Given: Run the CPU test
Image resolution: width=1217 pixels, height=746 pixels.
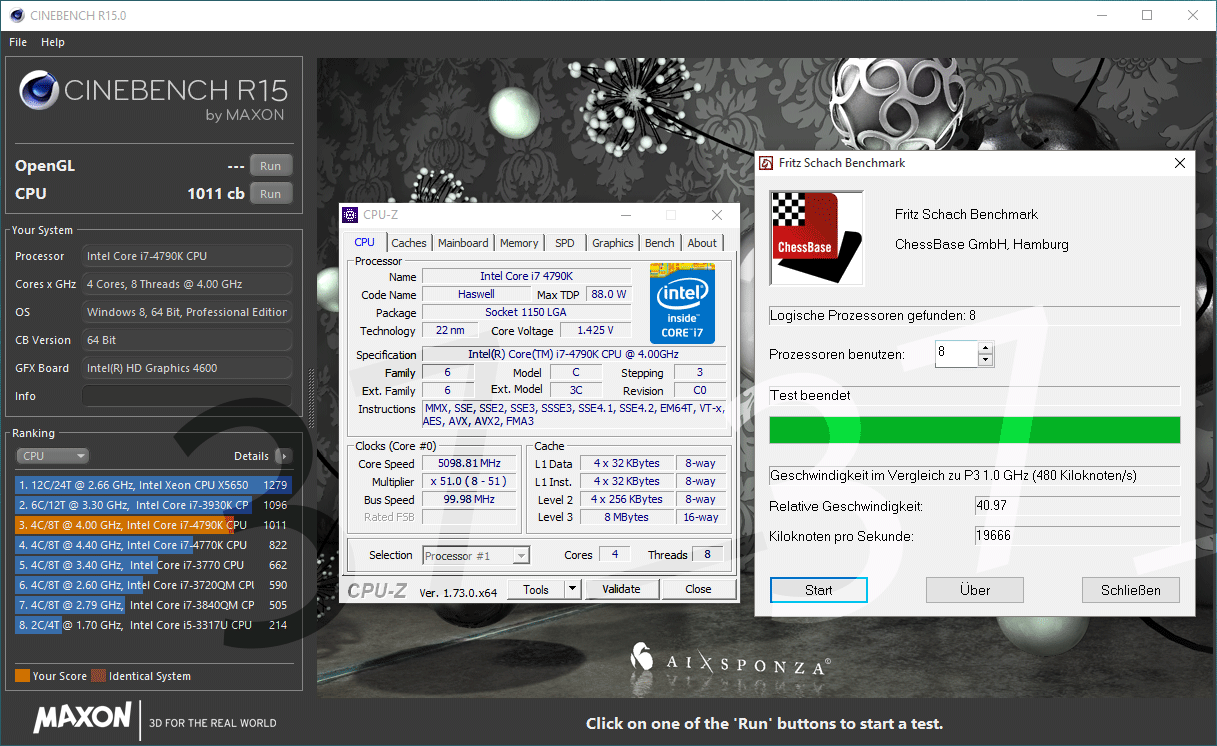Looking at the screenshot, I should point(270,194).
